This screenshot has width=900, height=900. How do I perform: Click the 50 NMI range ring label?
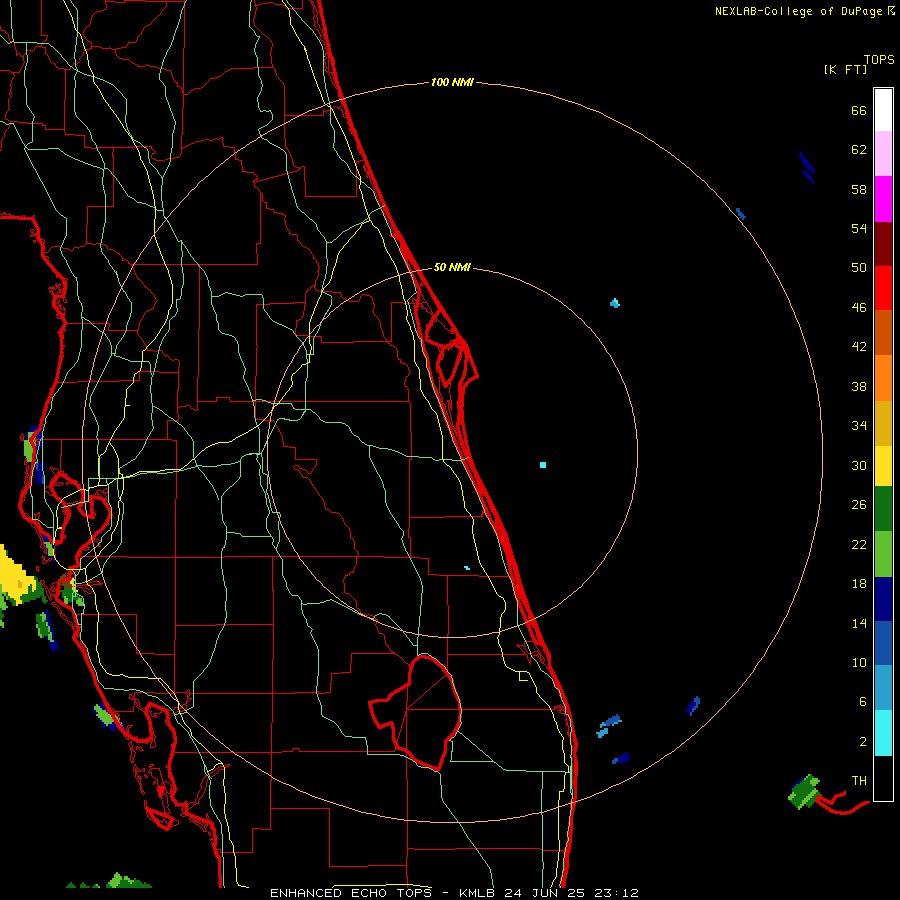pos(452,267)
